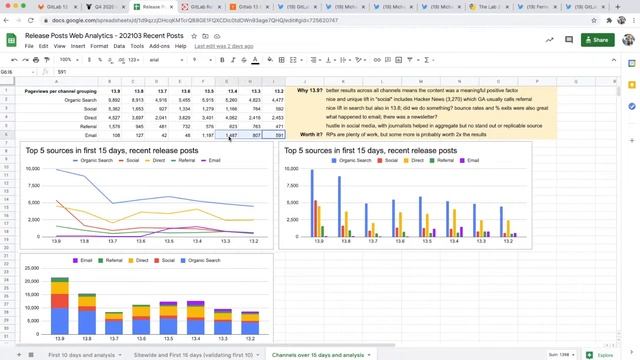Undo the last action

coord(14,60)
